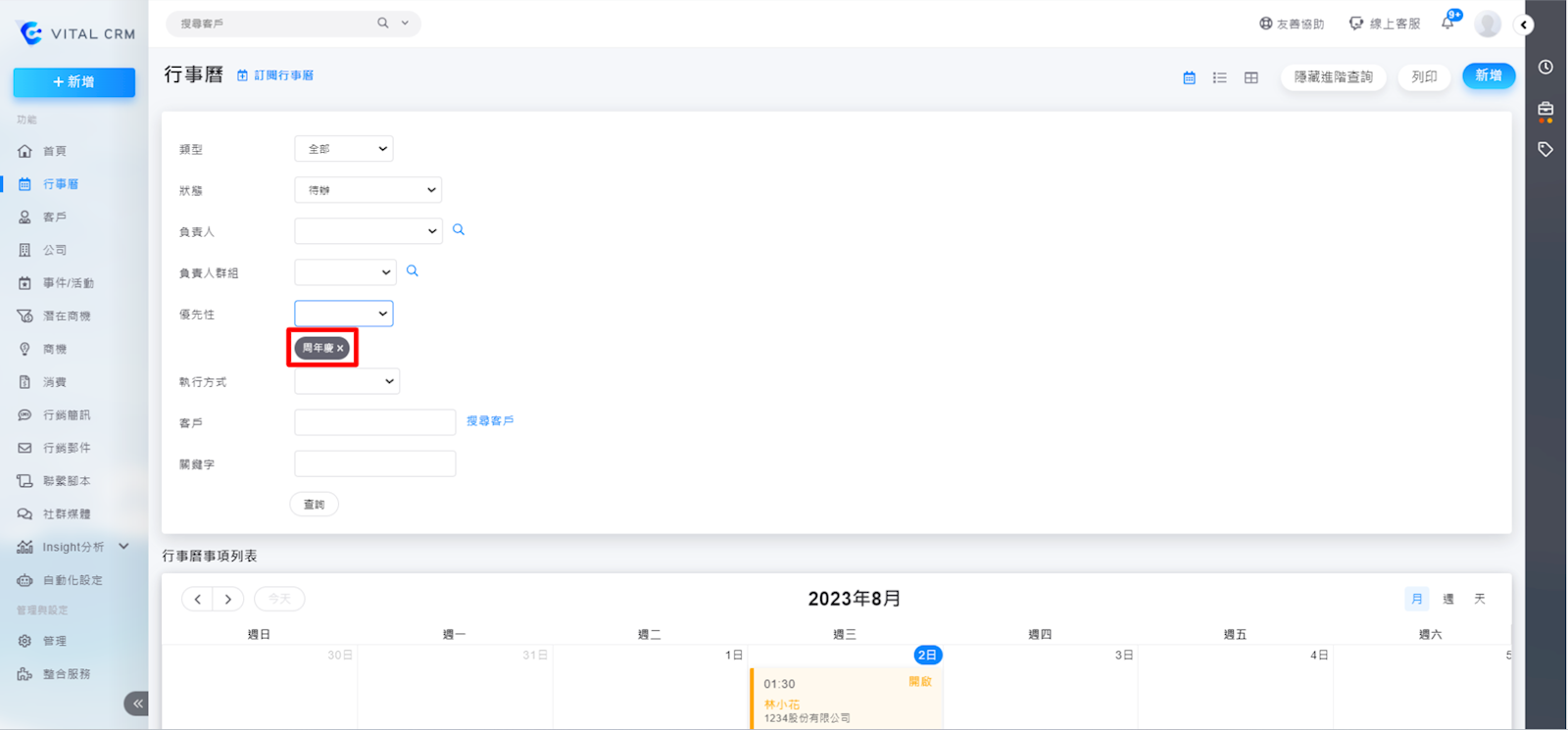The height and width of the screenshot is (730, 1568).
Task: Click the 查詢 button
Action: 314,505
